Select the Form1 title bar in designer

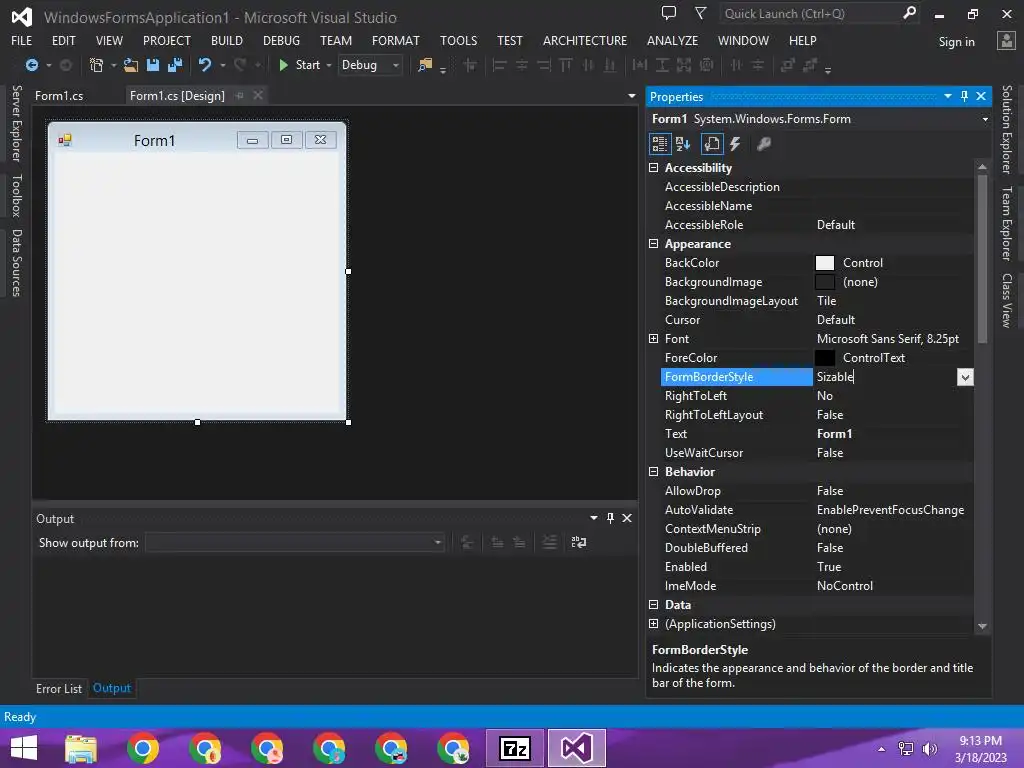pyautogui.click(x=197, y=139)
